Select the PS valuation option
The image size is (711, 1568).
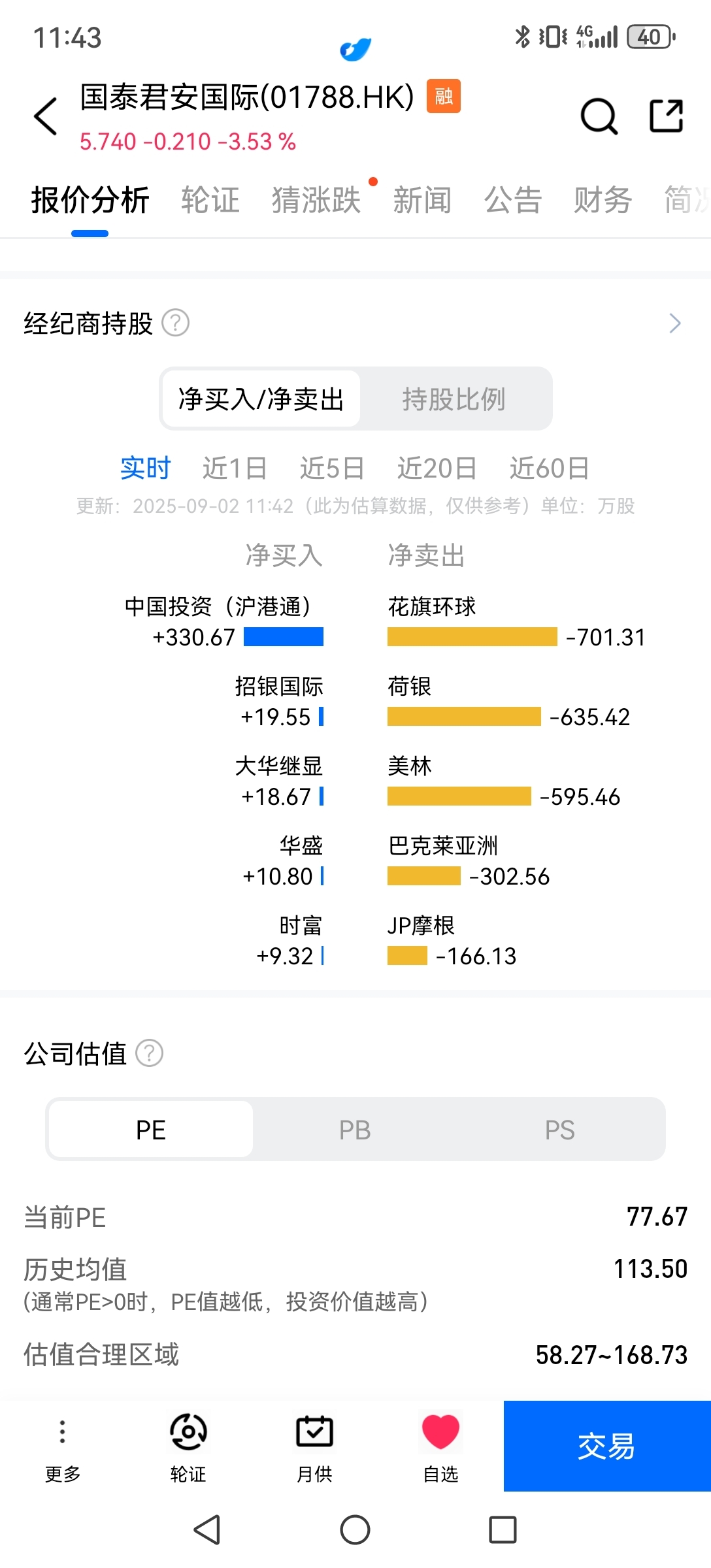(560, 1130)
